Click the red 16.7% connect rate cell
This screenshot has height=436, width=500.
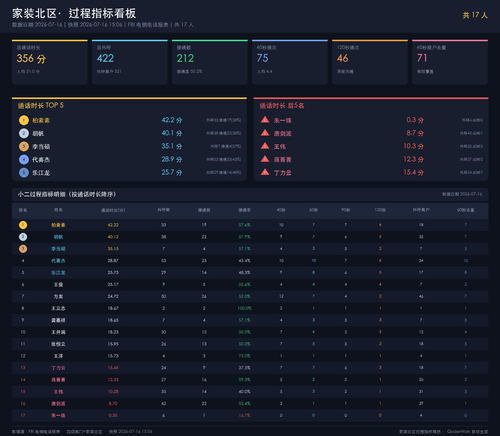pyautogui.click(x=244, y=416)
